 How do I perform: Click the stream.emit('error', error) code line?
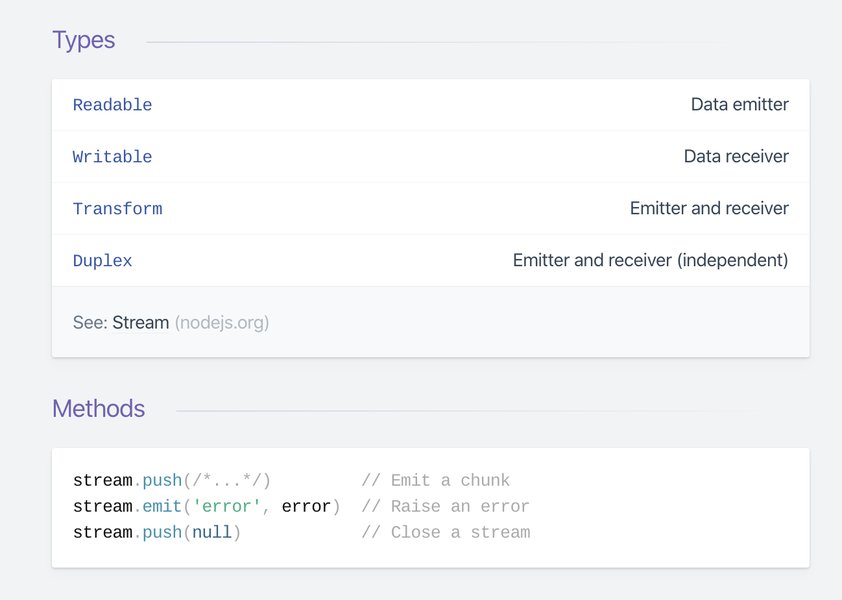[207, 507]
